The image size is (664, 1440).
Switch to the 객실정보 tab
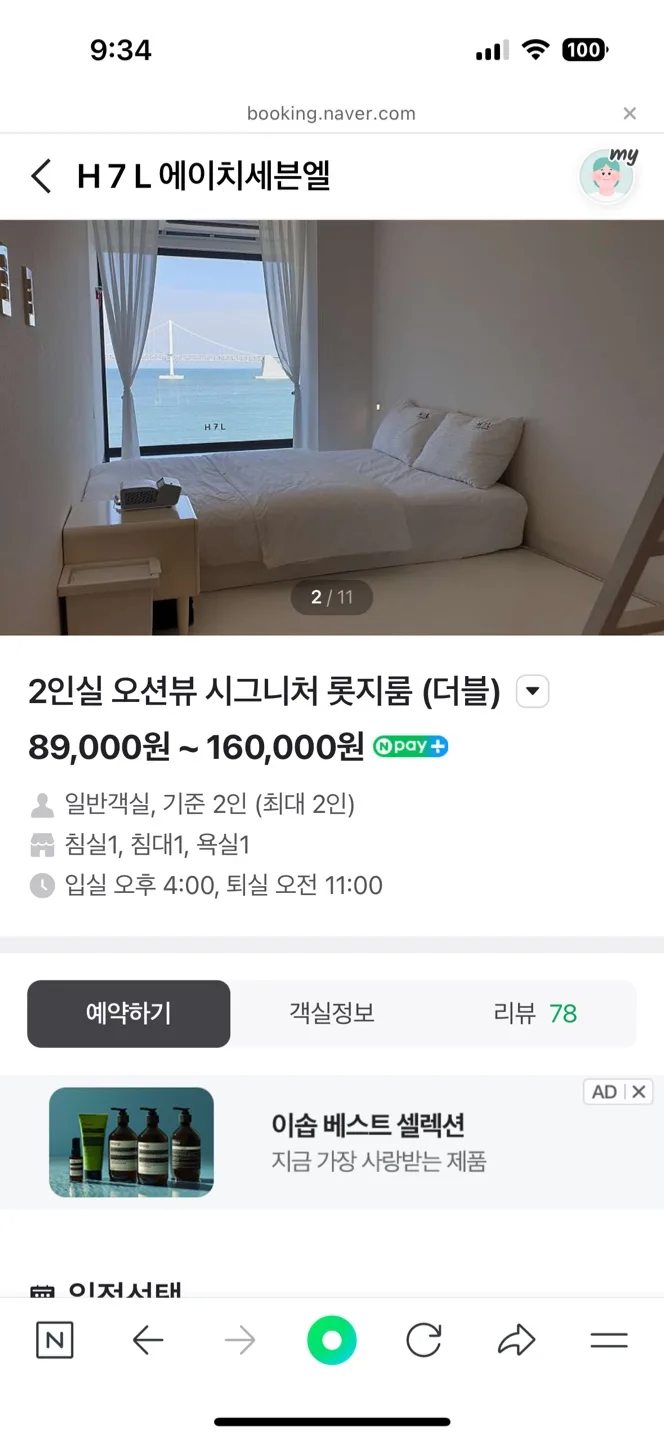pyautogui.click(x=332, y=1014)
